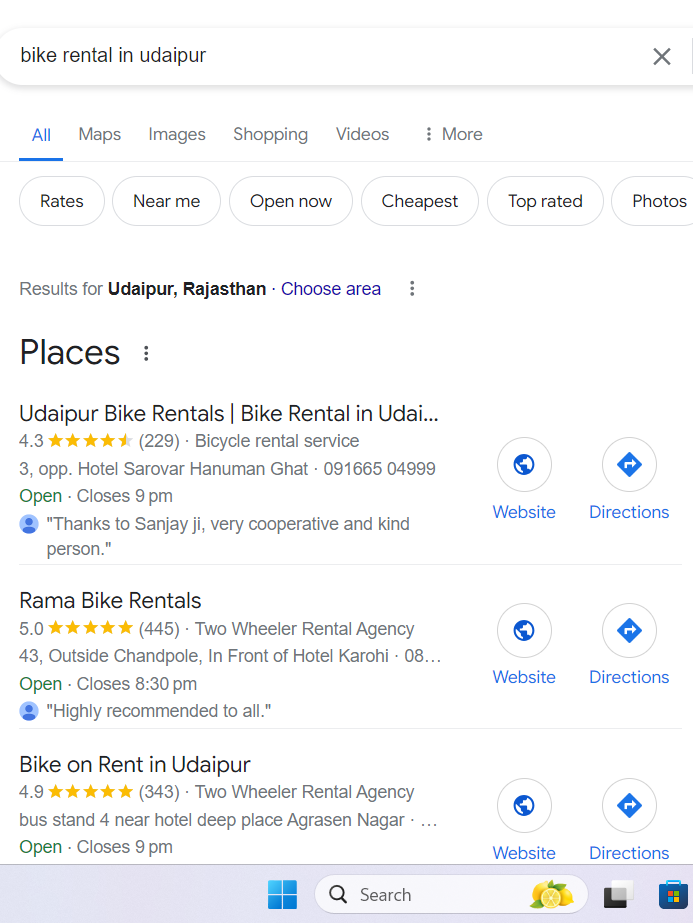Enable the Cheapest filter chip
Image resolution: width=693 pixels, height=923 pixels.
(419, 201)
